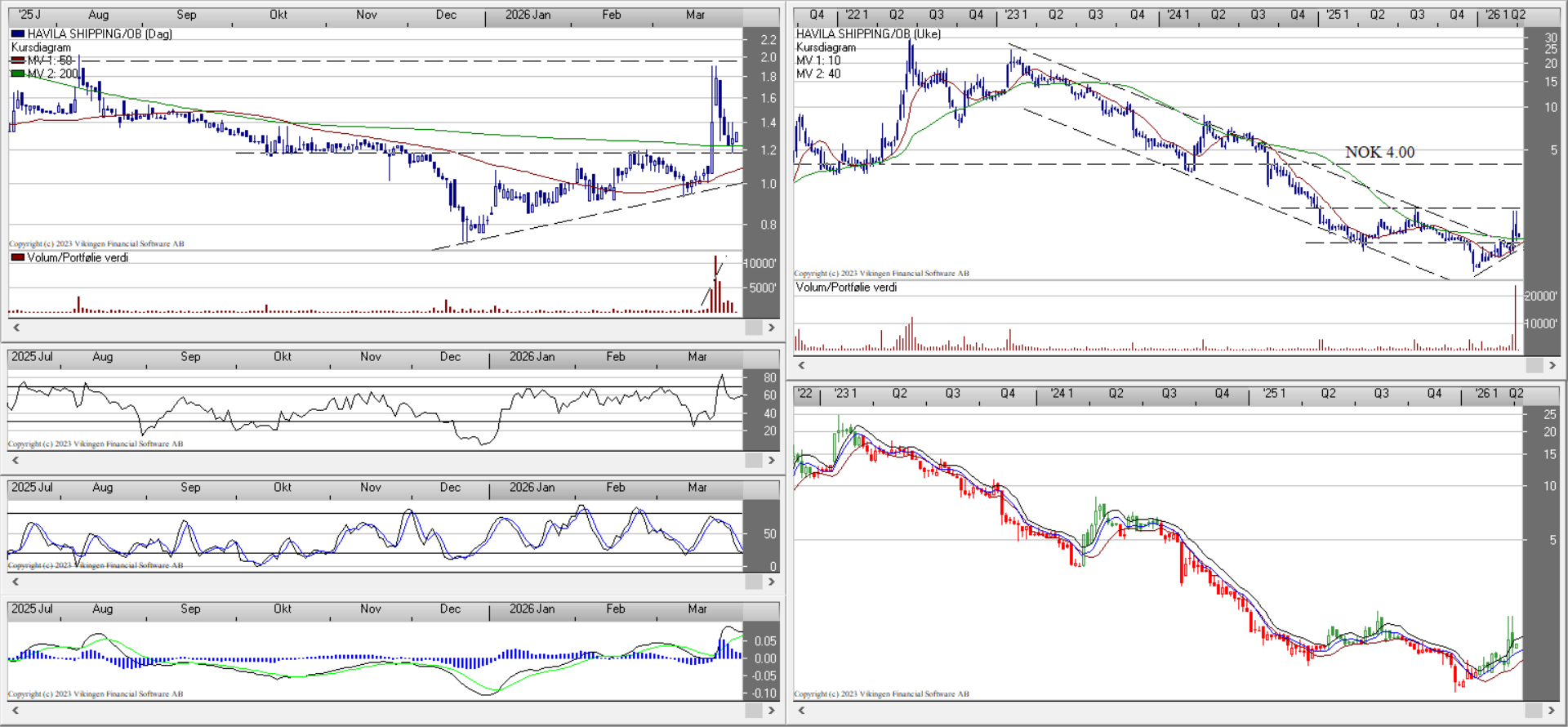Click the Kursdiagram label on the weekly chart
The image size is (1568, 727).
tap(826, 47)
